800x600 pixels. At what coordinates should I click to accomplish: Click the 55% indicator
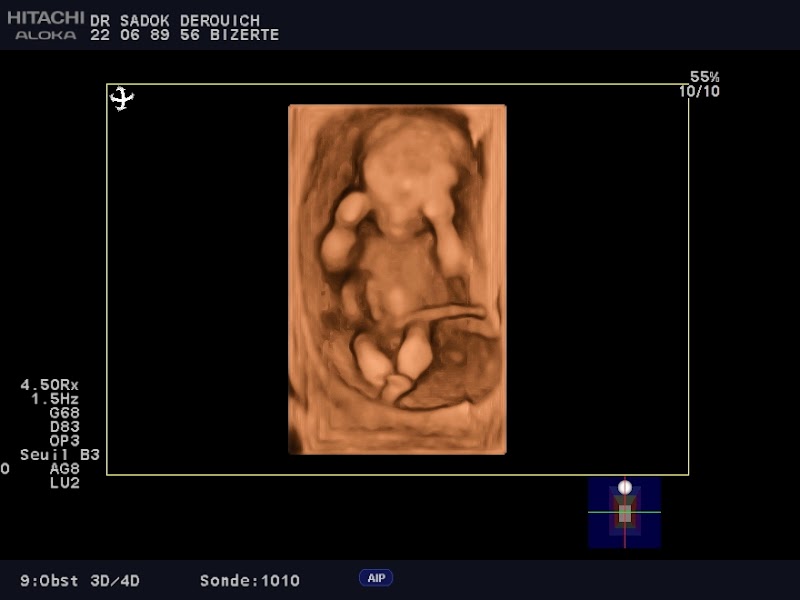pos(704,77)
